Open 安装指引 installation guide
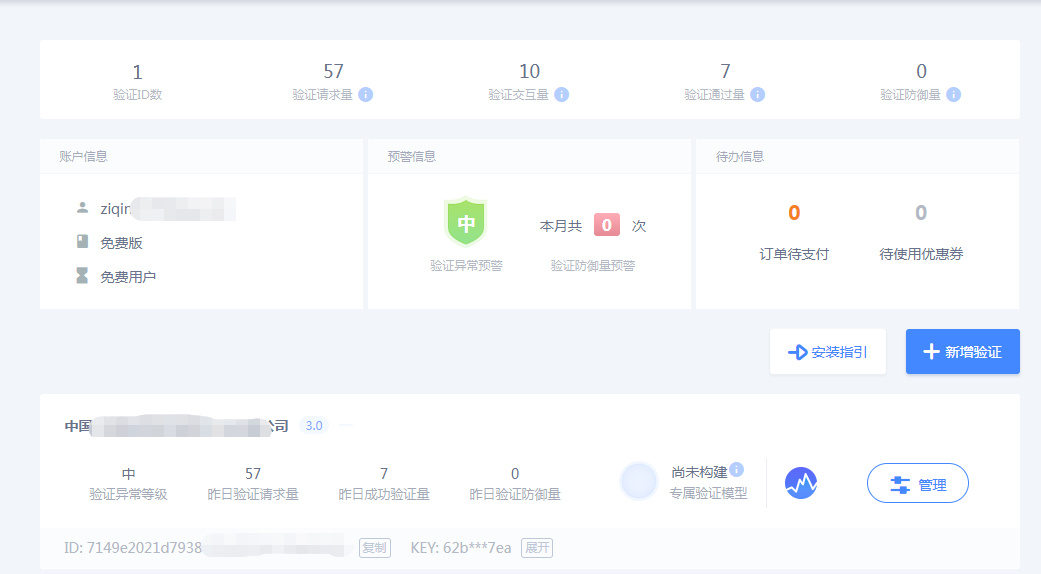This screenshot has height=574, width=1041. tap(828, 352)
